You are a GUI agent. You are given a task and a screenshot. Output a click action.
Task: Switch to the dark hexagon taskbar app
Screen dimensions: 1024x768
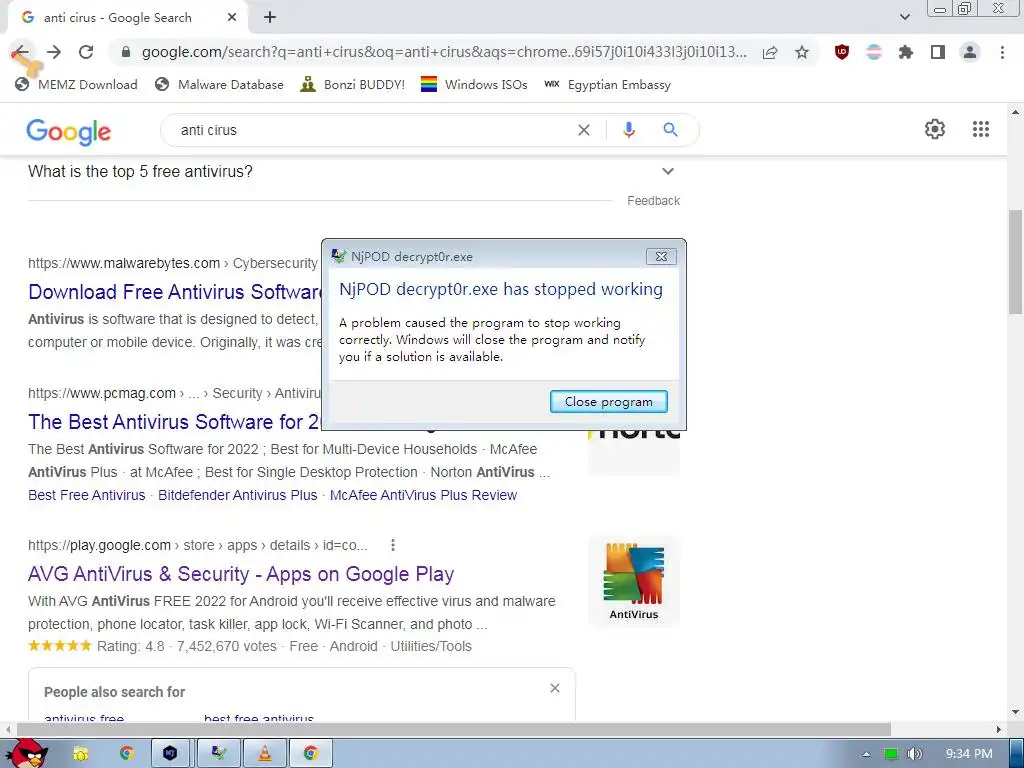[170, 754]
